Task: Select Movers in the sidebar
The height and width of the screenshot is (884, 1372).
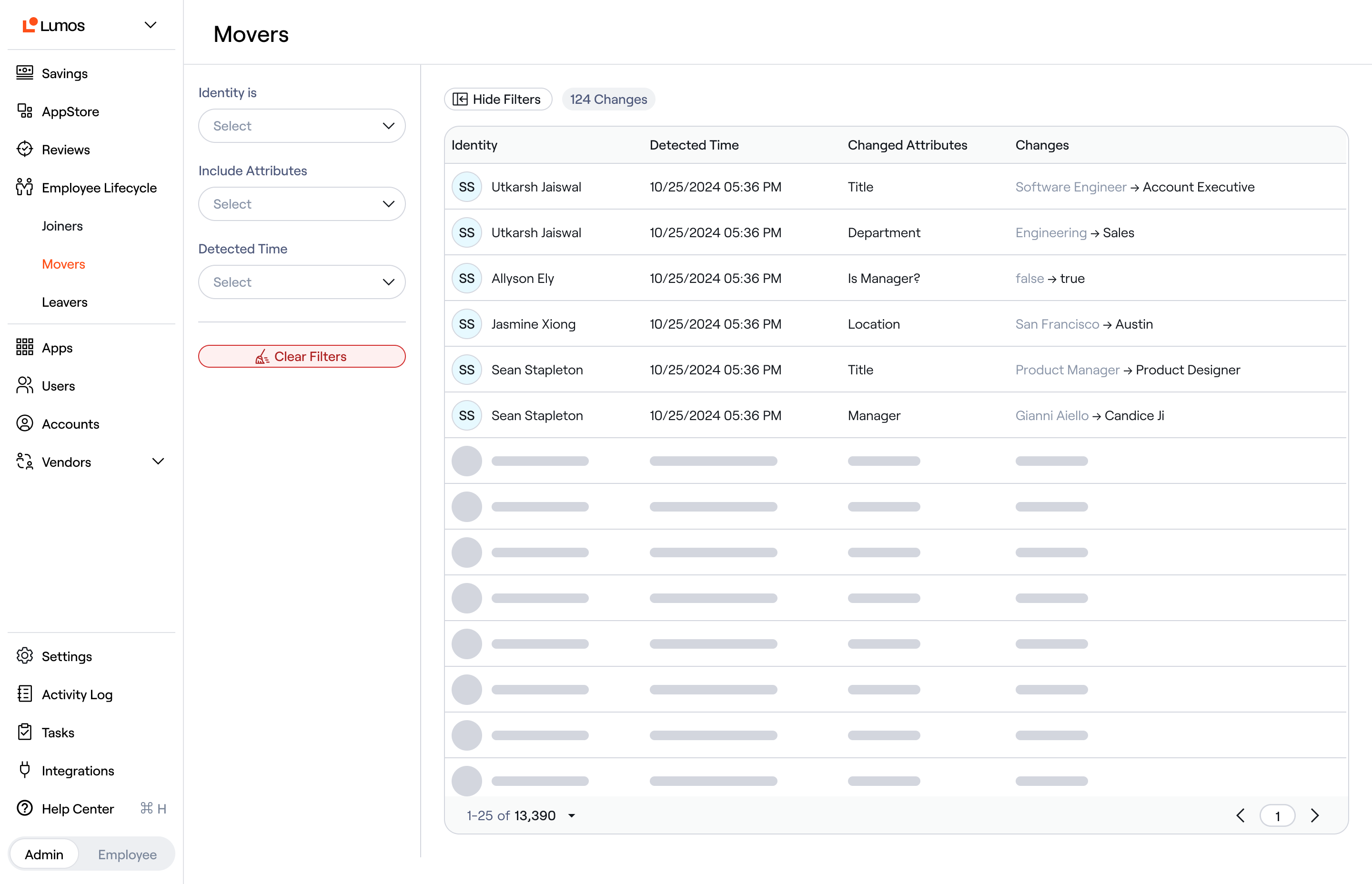Action: [63, 264]
